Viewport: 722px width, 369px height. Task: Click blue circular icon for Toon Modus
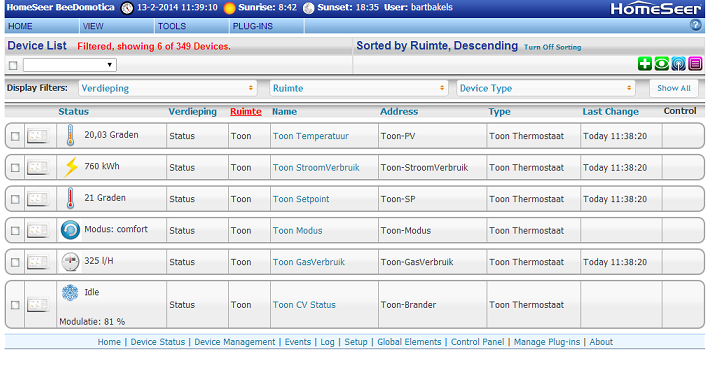click(x=70, y=230)
